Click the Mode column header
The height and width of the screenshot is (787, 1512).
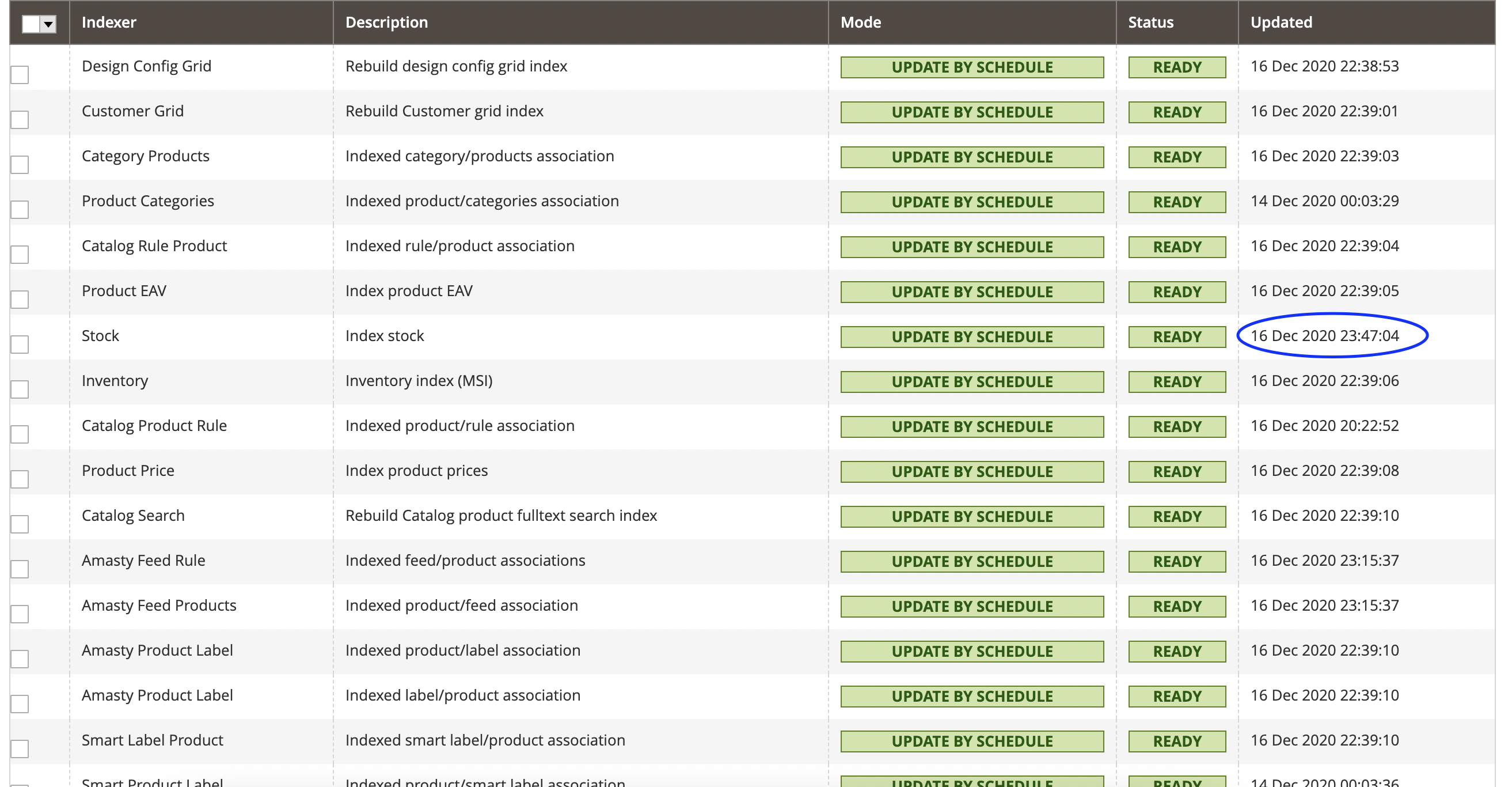(860, 22)
